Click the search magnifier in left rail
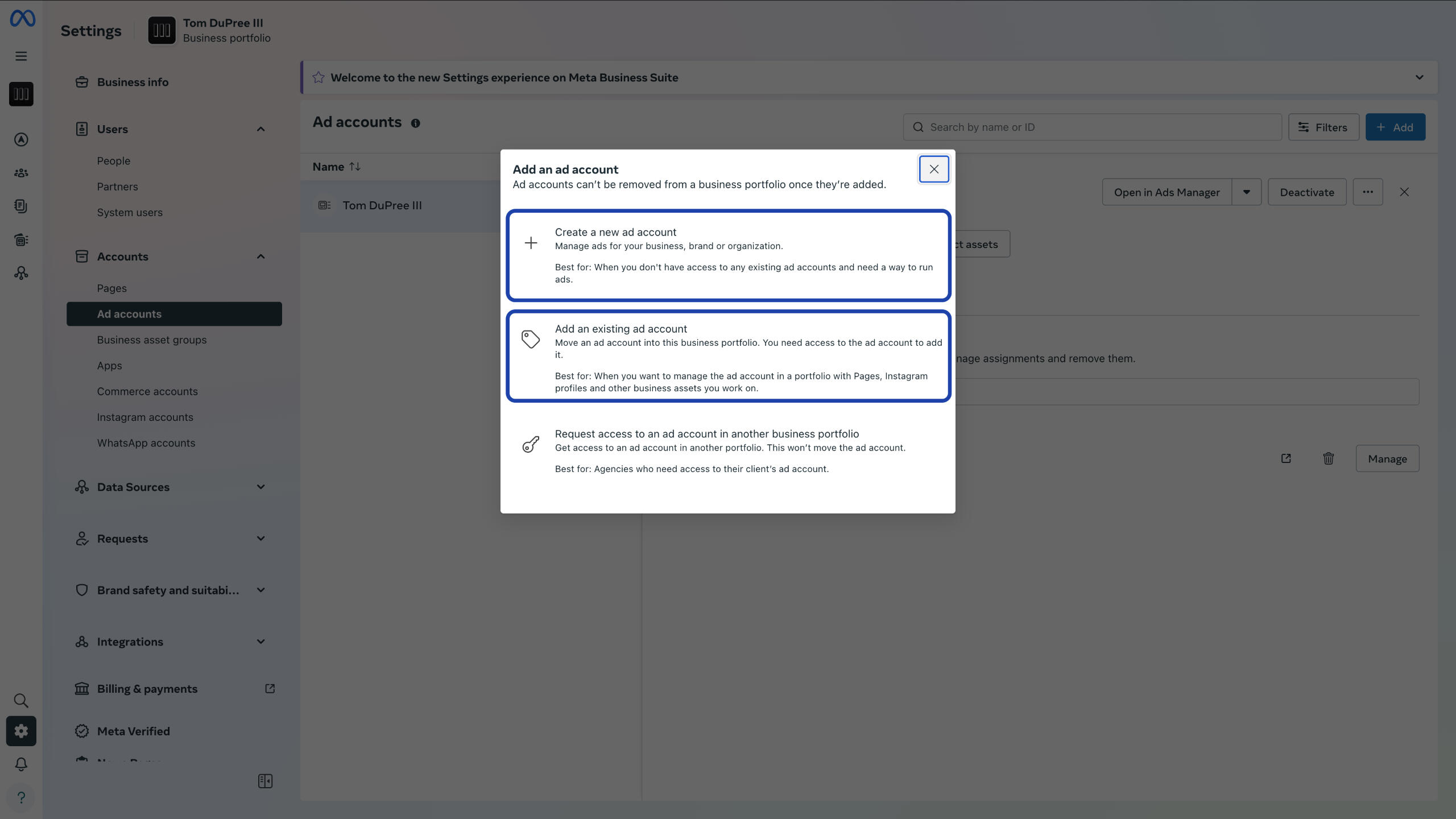Viewport: 1456px width, 819px height. [21, 700]
